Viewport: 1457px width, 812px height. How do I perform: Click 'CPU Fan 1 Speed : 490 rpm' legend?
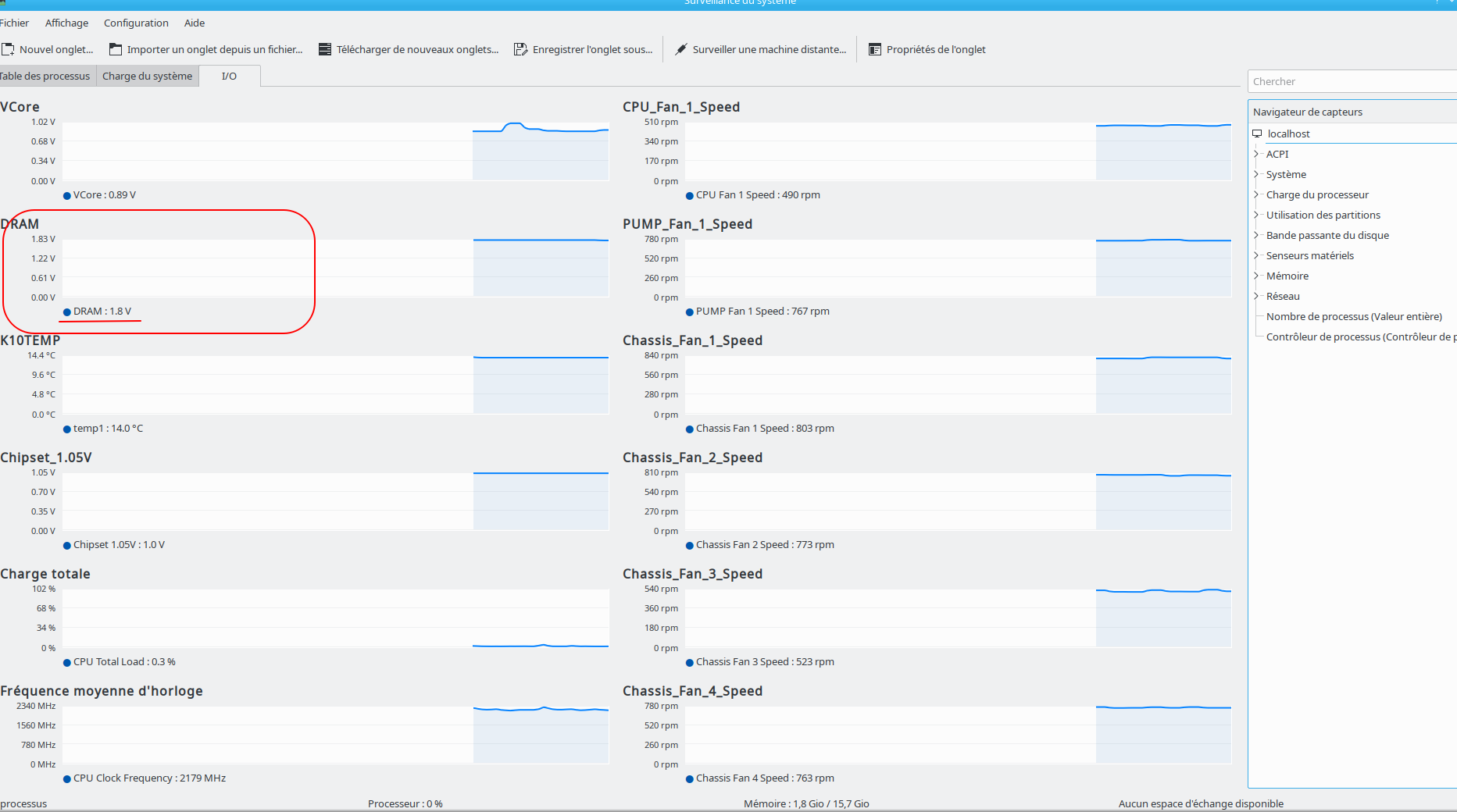point(758,195)
